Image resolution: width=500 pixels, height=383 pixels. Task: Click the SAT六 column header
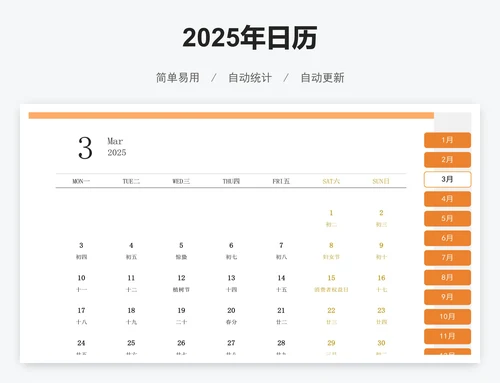pyautogui.click(x=331, y=181)
